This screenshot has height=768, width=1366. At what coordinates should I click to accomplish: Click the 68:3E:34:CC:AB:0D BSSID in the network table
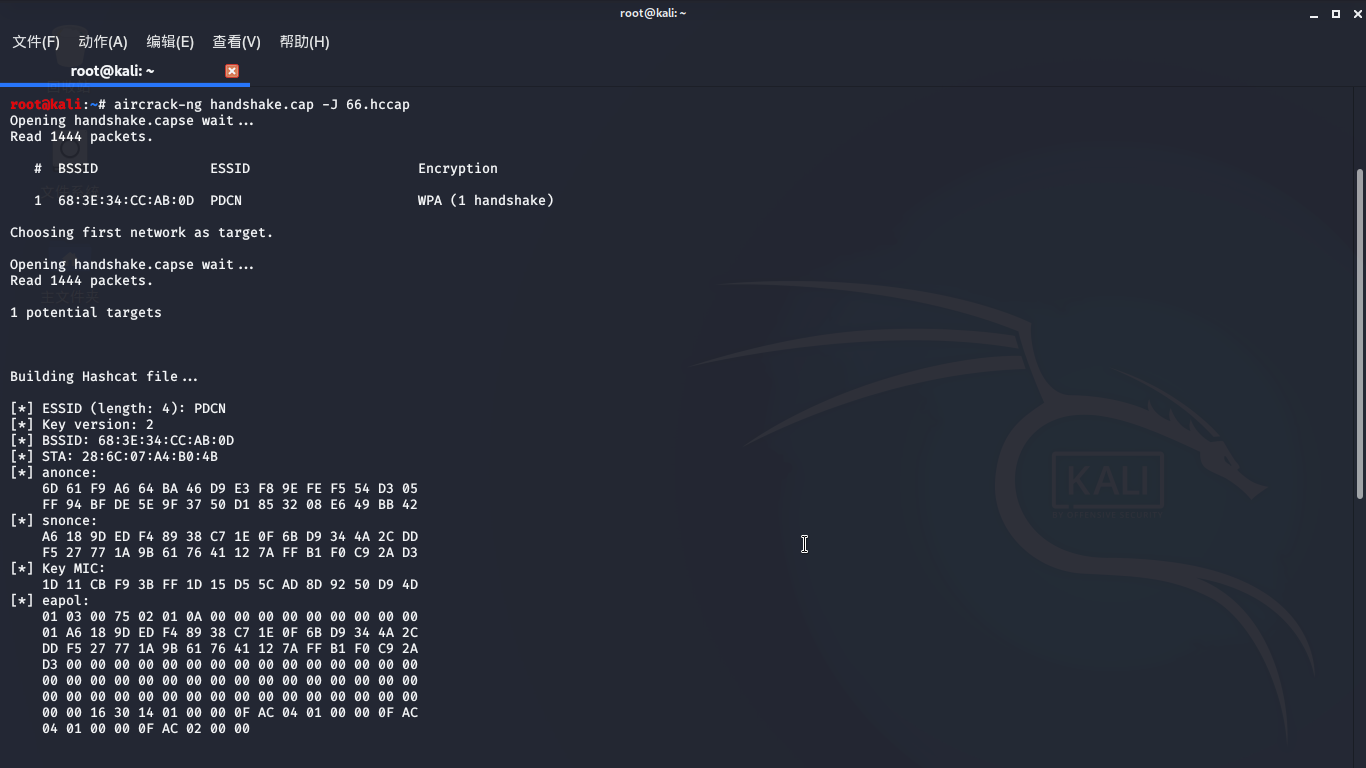126,200
